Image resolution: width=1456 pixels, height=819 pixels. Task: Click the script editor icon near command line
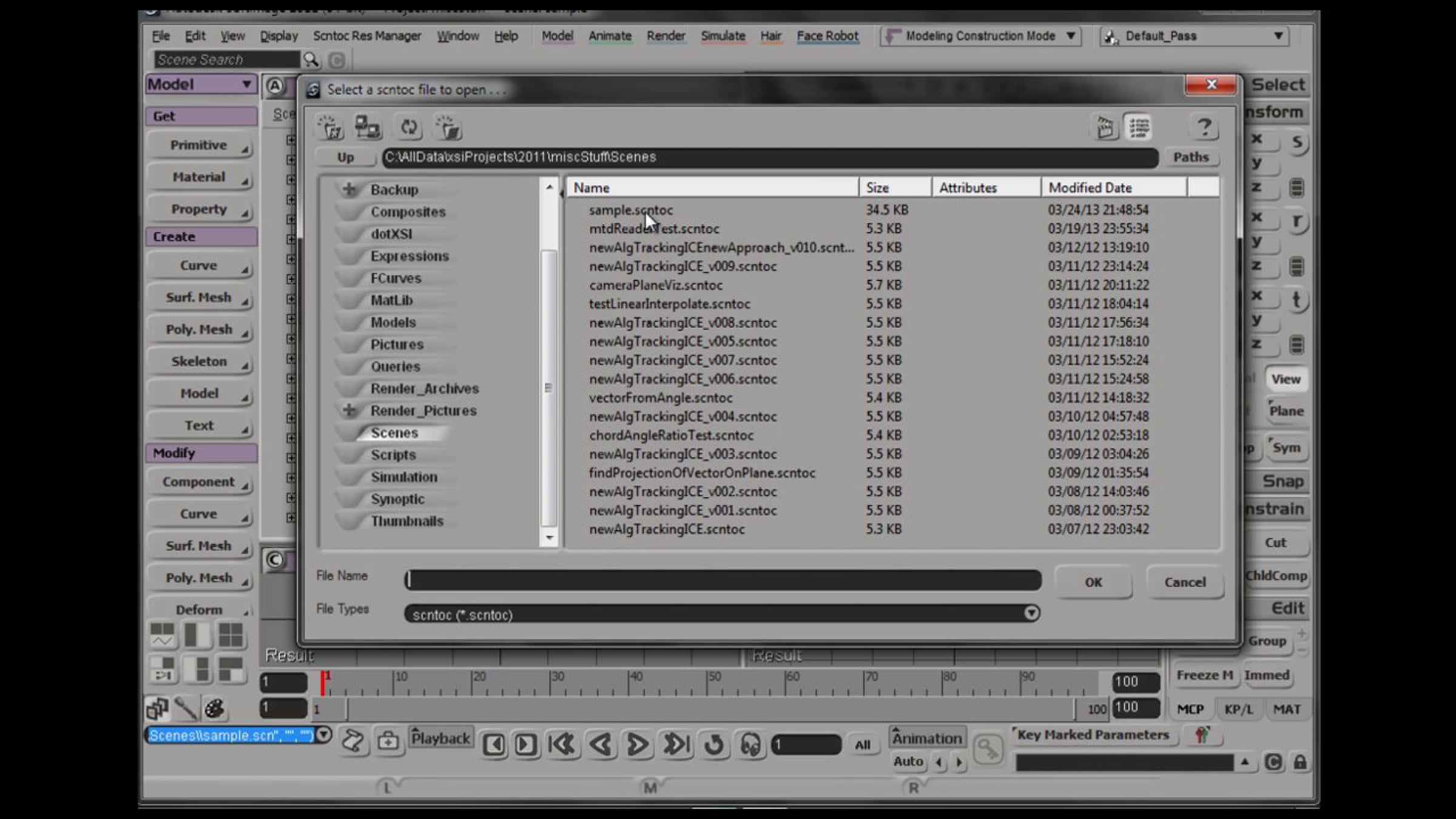[352, 741]
